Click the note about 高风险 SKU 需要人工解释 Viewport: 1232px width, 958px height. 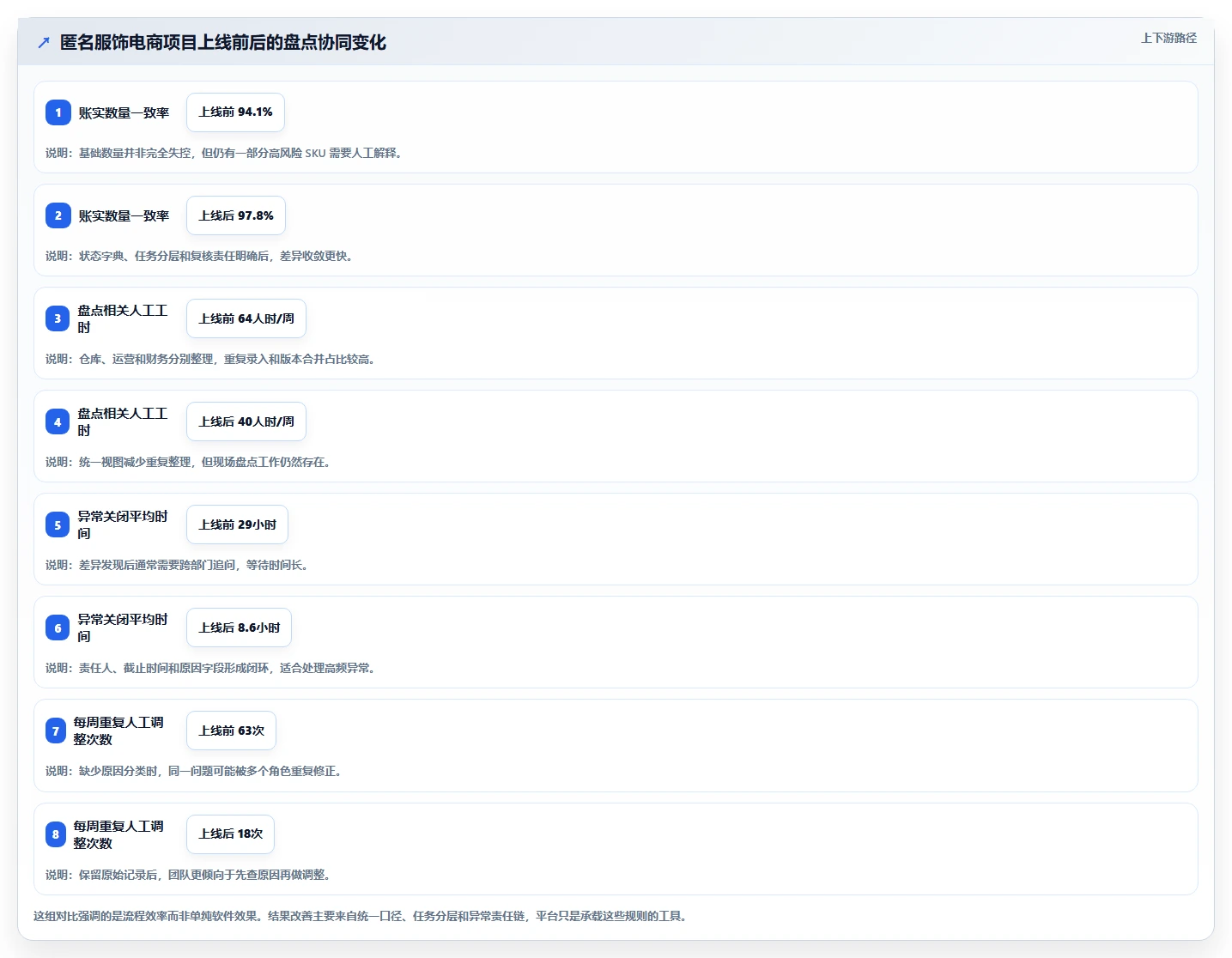click(224, 153)
